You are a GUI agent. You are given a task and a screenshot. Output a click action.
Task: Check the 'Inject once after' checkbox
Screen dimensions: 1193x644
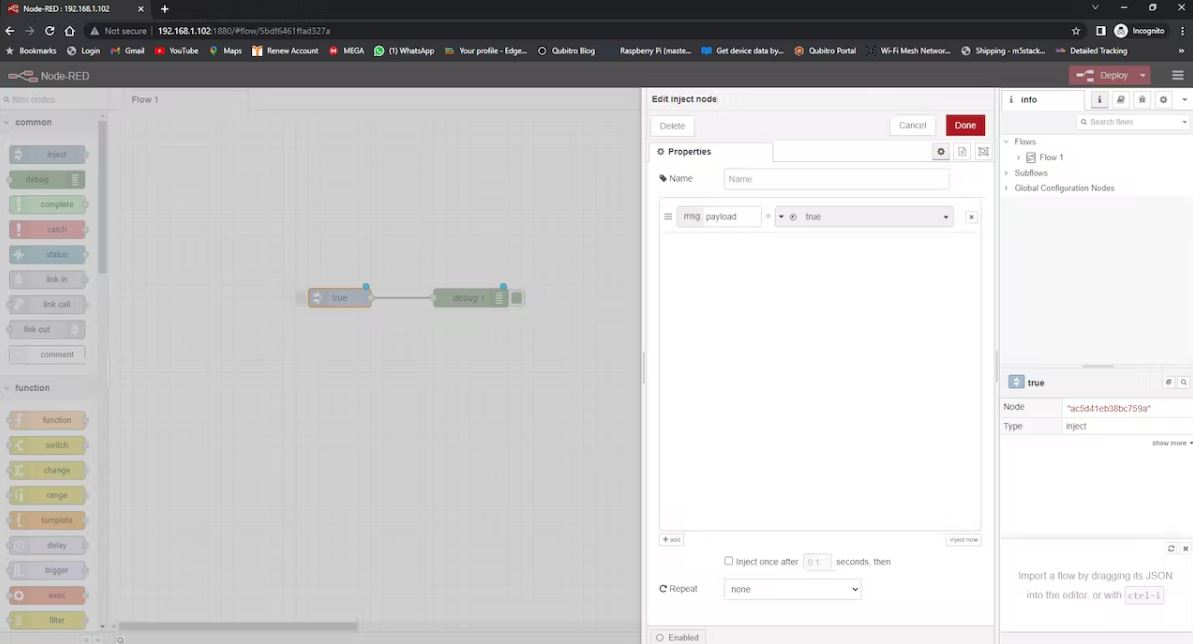click(x=729, y=561)
